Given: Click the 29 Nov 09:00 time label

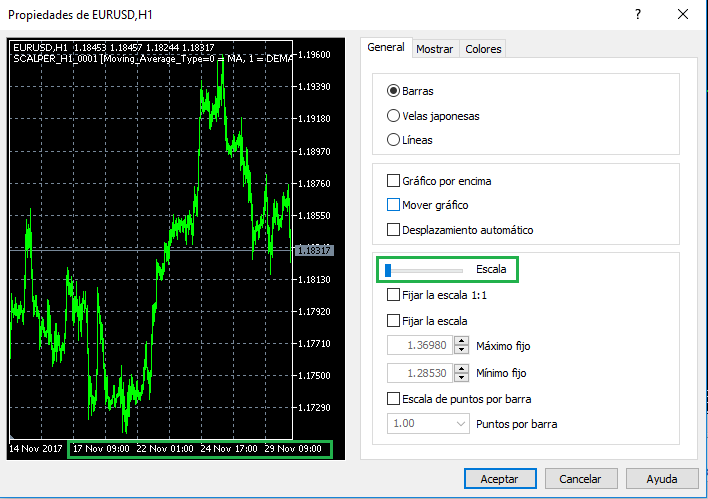Looking at the screenshot, I should pos(293,448).
